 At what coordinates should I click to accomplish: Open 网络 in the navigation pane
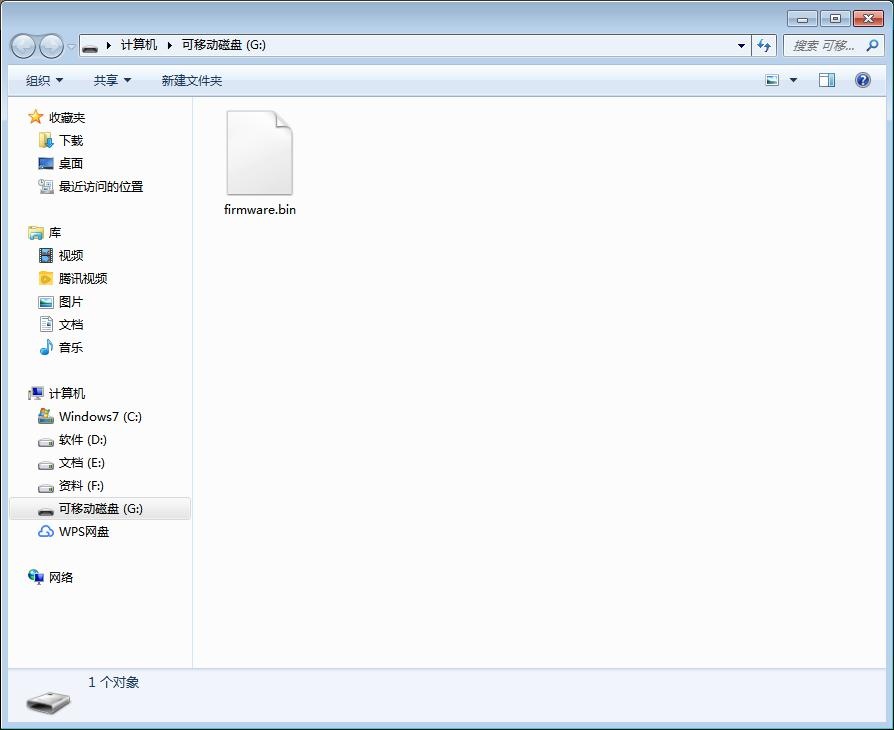pos(61,578)
